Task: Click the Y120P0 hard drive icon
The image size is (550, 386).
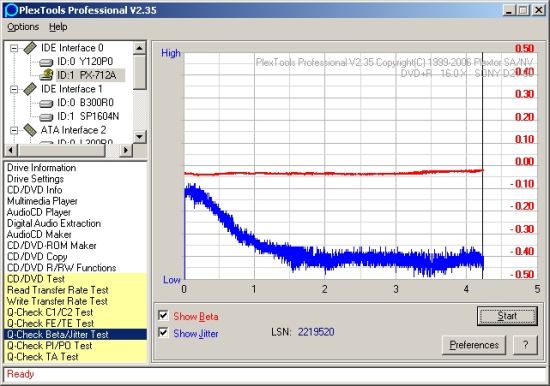Action: [x=46, y=62]
